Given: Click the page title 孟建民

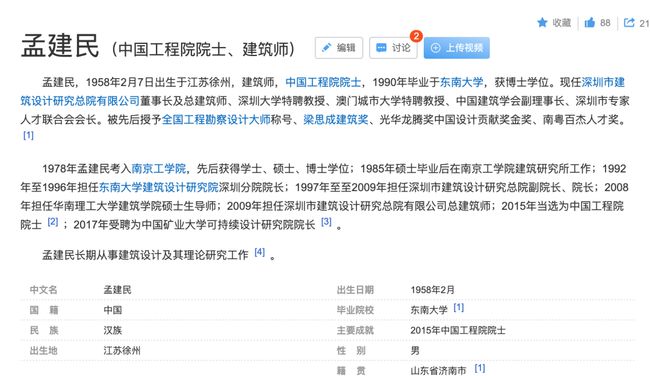Looking at the screenshot, I should tap(60, 46).
